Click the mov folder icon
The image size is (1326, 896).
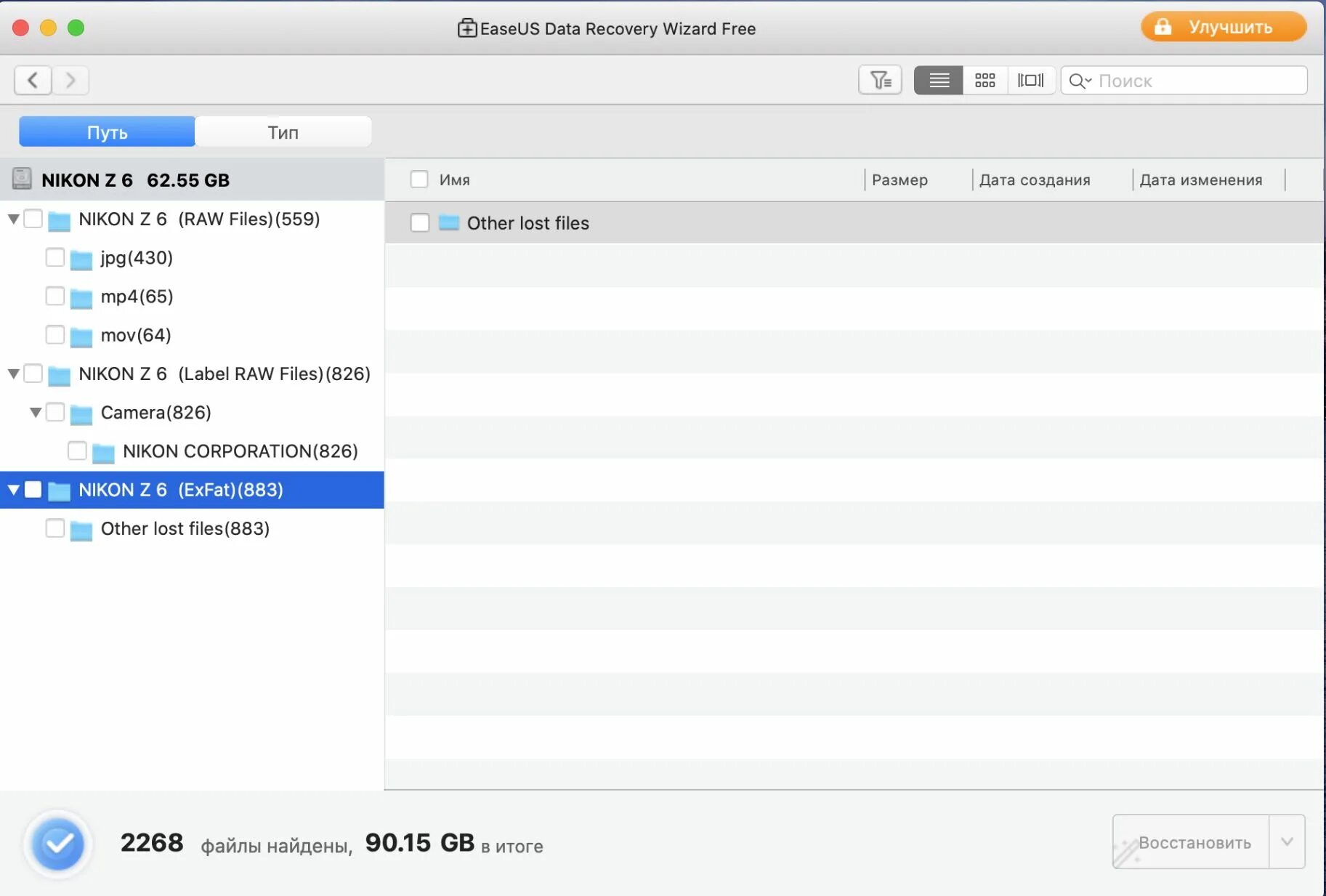coord(81,336)
